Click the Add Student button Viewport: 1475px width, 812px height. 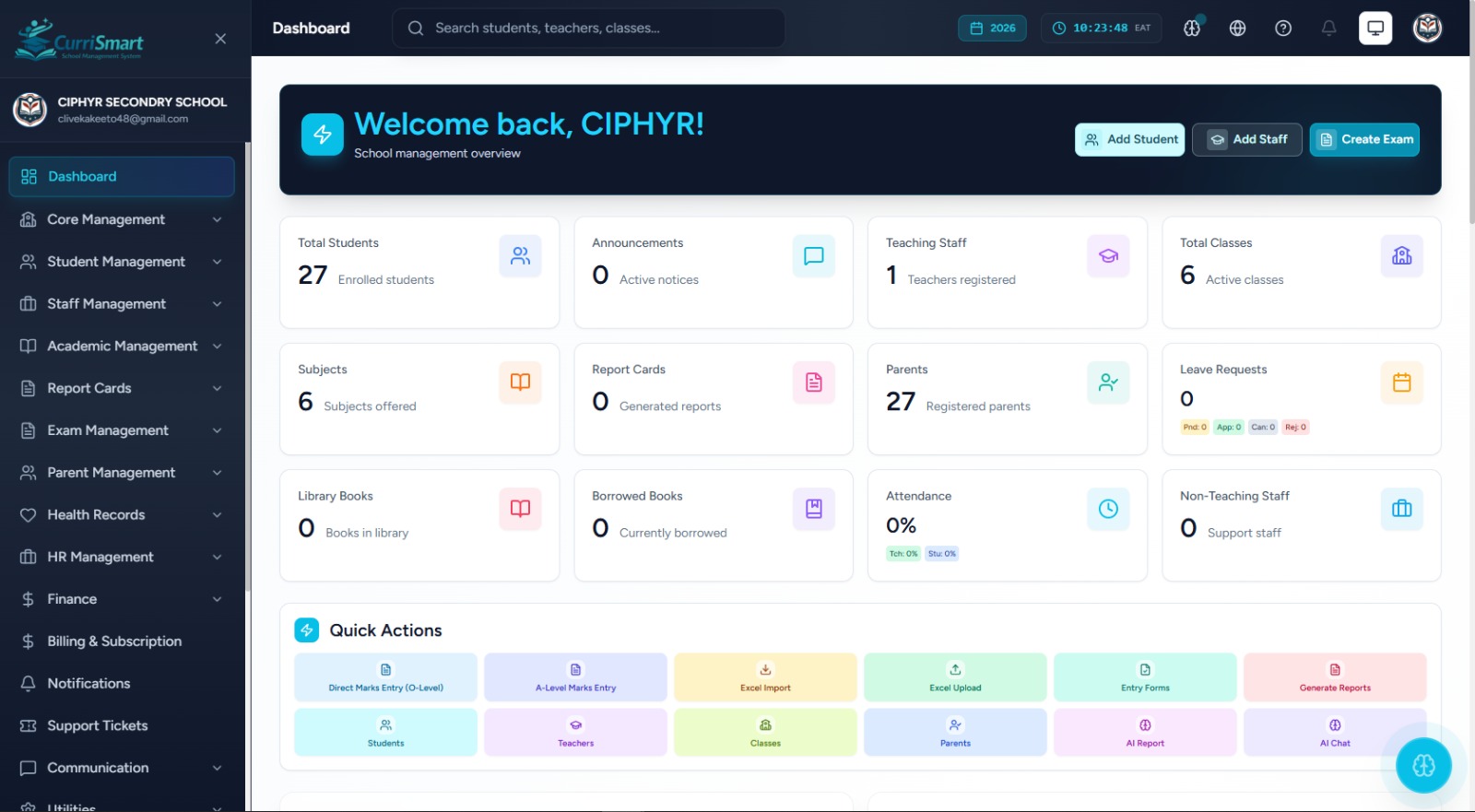point(1129,140)
